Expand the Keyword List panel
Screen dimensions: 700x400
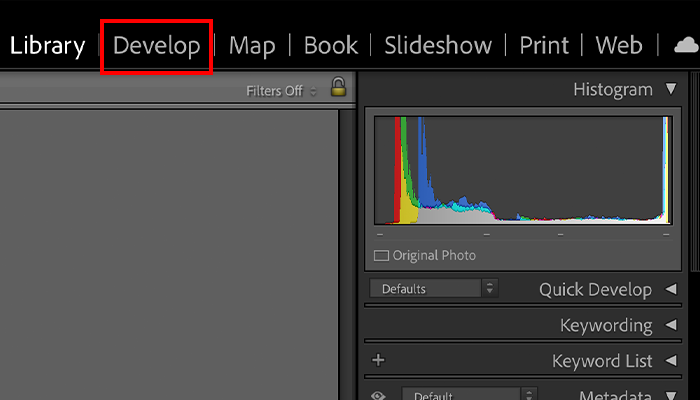coord(671,360)
